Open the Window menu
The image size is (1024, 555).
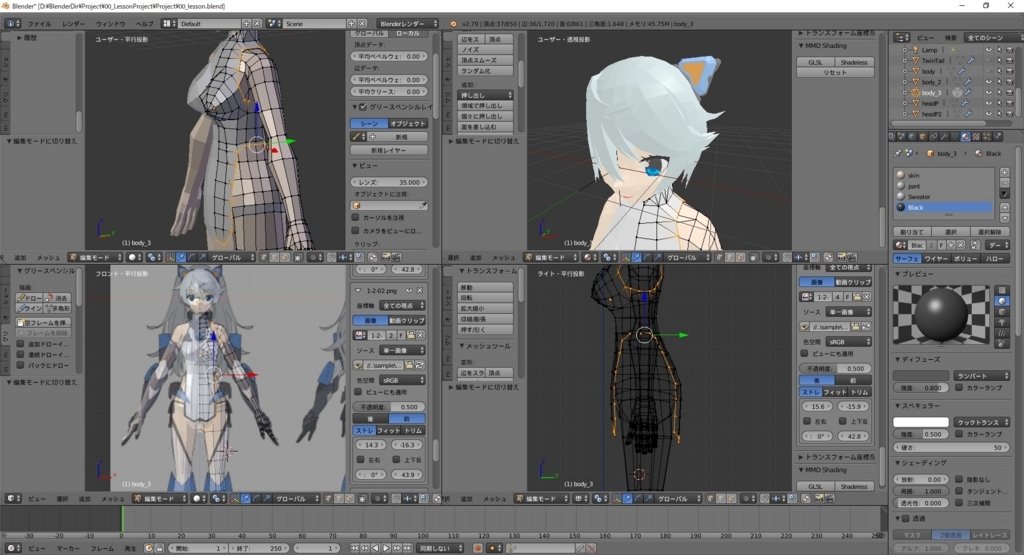(x=110, y=24)
